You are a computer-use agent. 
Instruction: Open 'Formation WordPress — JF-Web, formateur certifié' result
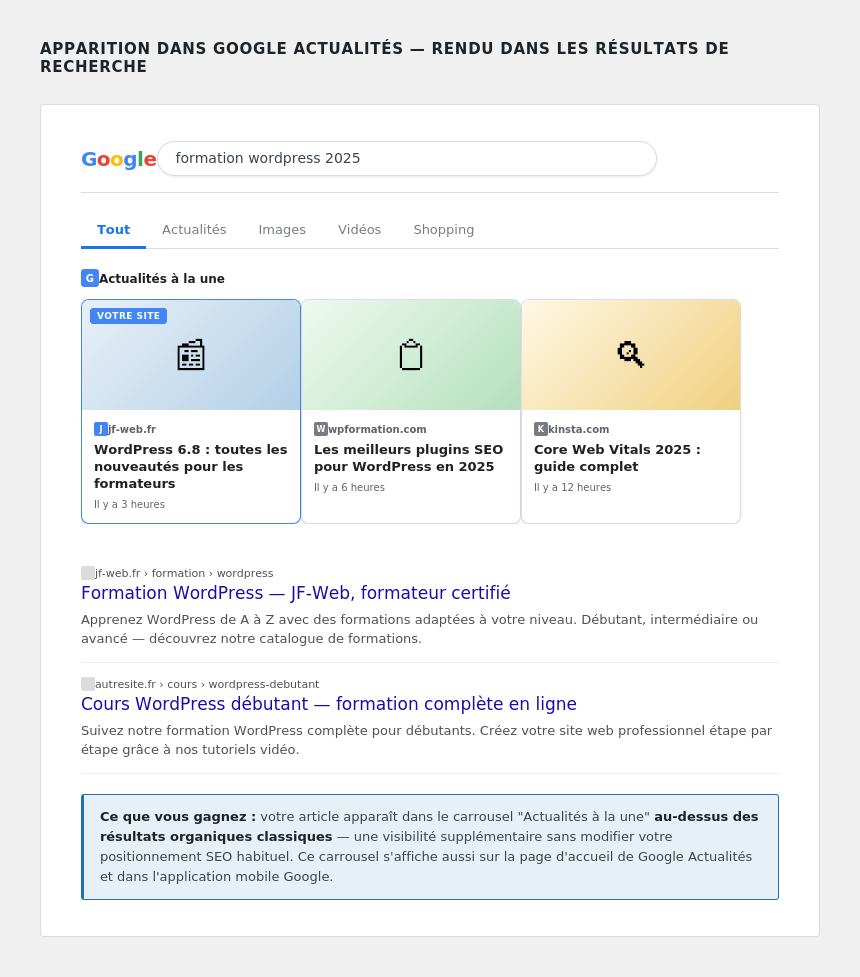(296, 593)
